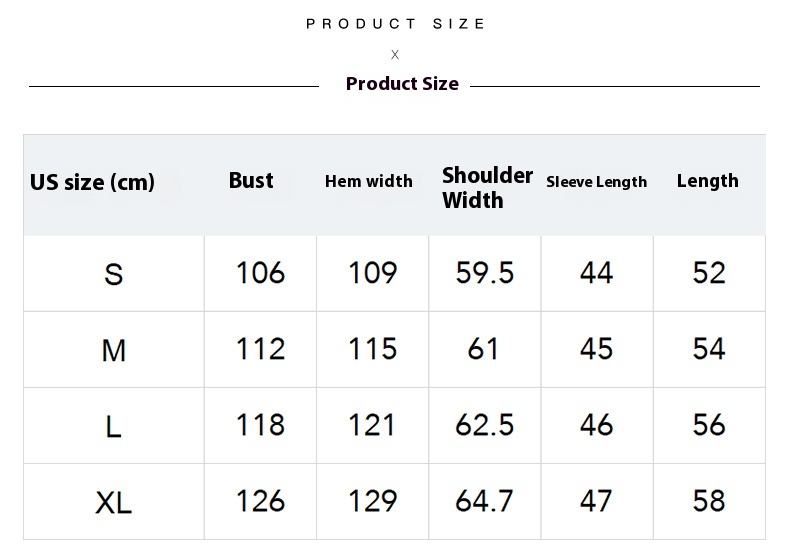Select the US size (cm) column header
The height and width of the screenshot is (556, 790).
[93, 182]
